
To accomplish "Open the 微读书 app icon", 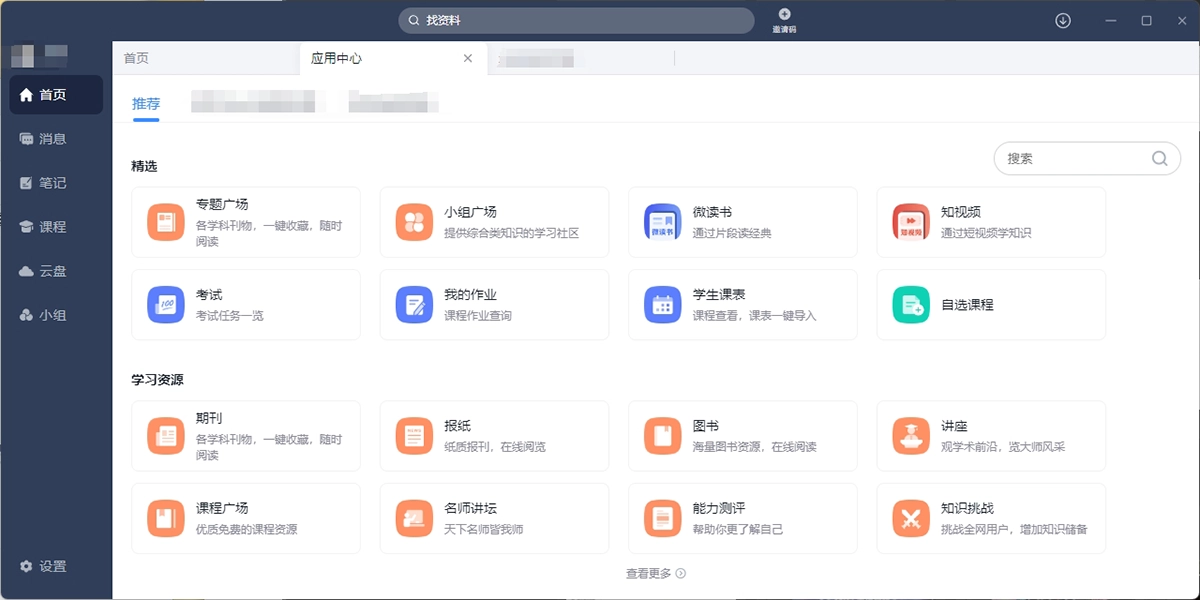I will pyautogui.click(x=661, y=221).
